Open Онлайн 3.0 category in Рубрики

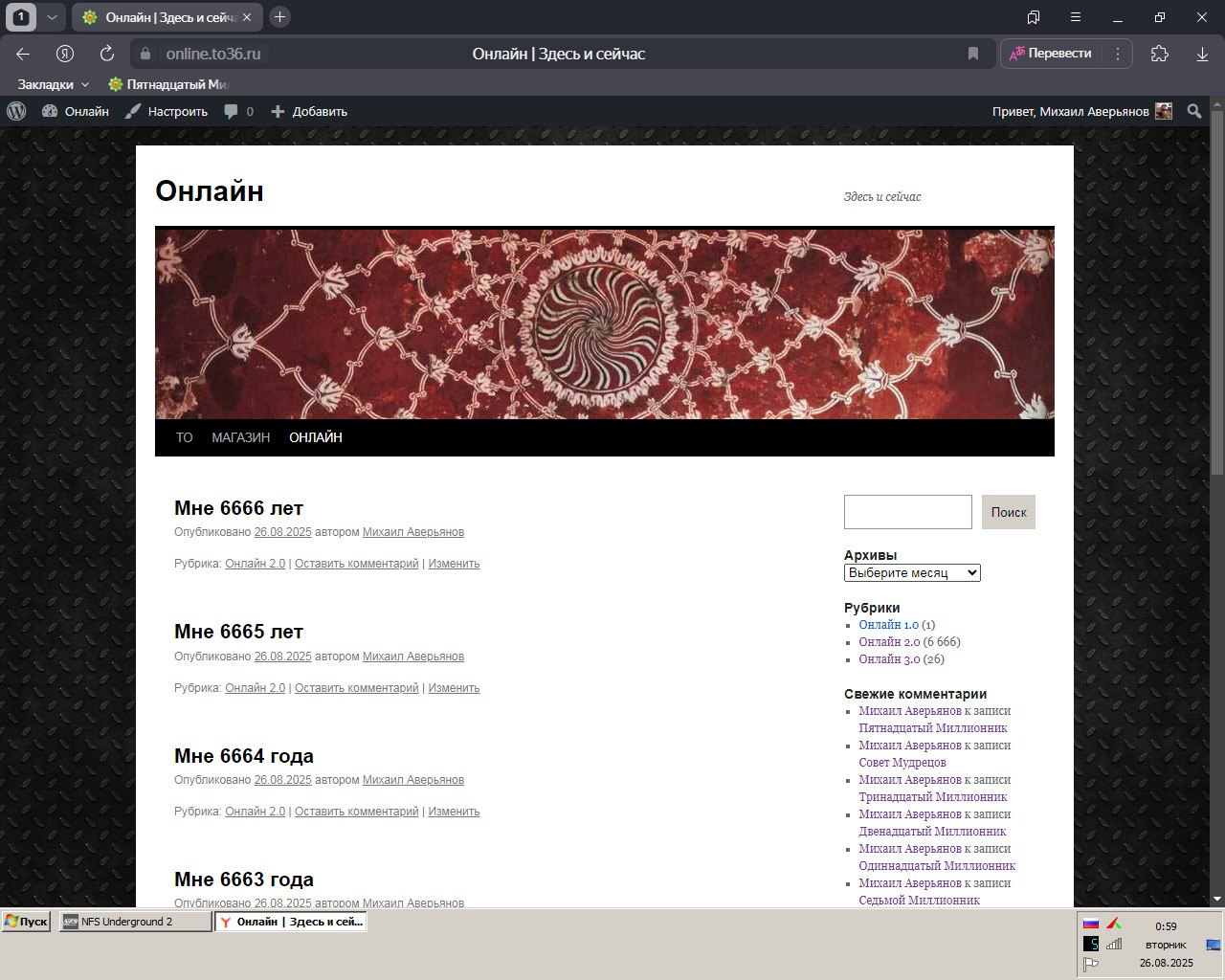tap(889, 659)
